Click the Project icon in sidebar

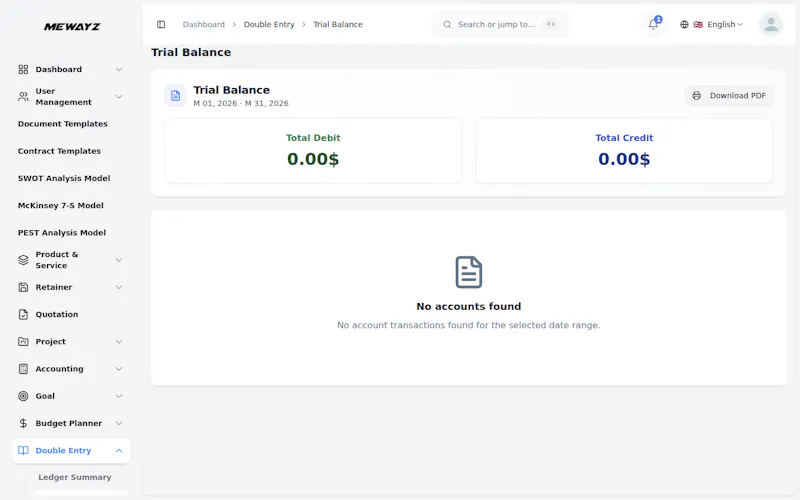pos(23,341)
